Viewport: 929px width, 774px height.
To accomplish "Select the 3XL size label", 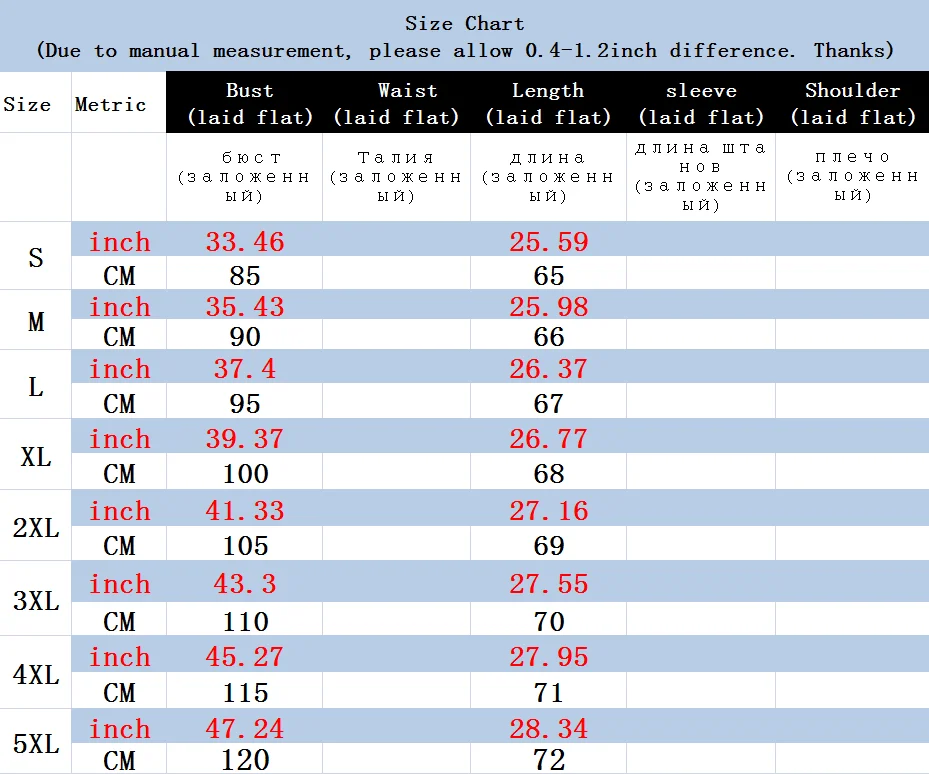I will [36, 601].
